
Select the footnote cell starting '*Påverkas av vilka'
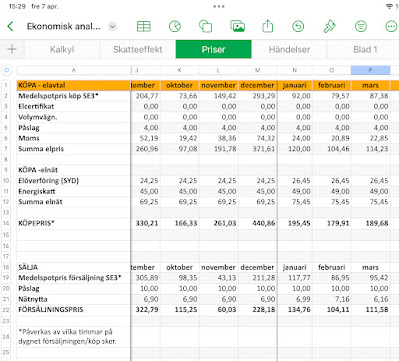coord(74,336)
